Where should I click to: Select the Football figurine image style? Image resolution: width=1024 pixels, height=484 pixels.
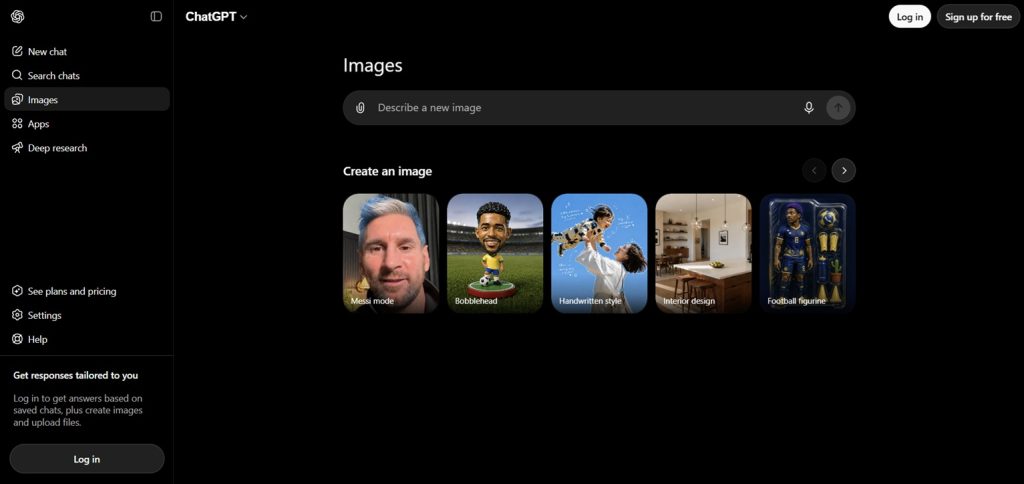(808, 253)
